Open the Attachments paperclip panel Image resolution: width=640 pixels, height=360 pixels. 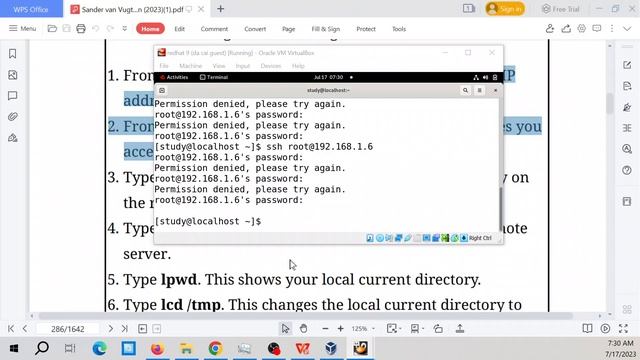pyautogui.click(x=13, y=117)
